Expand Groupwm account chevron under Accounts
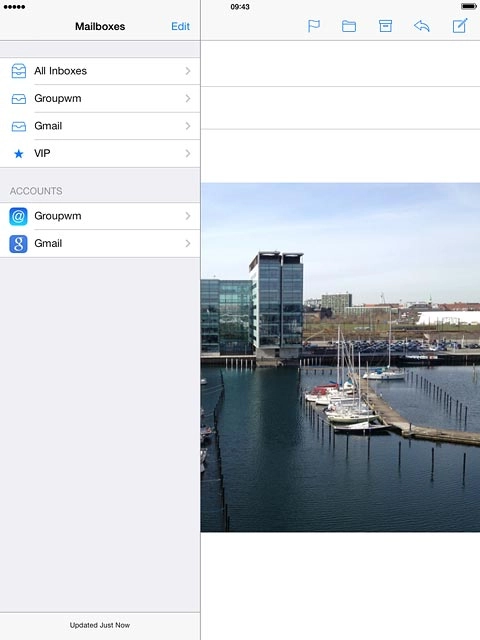 pyautogui.click(x=188, y=216)
